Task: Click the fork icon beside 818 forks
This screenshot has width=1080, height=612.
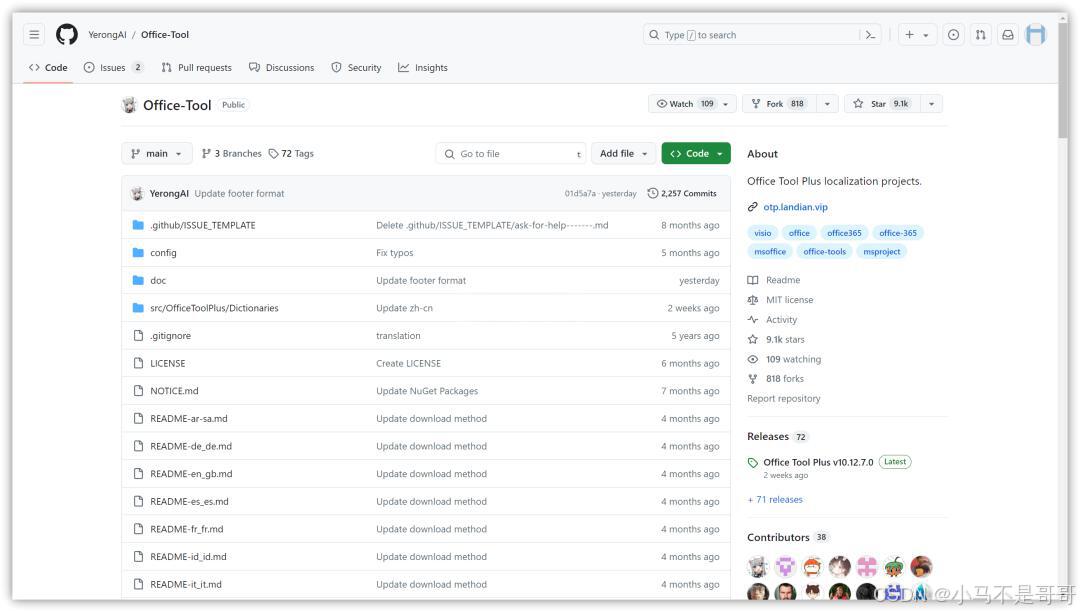Action: (753, 379)
